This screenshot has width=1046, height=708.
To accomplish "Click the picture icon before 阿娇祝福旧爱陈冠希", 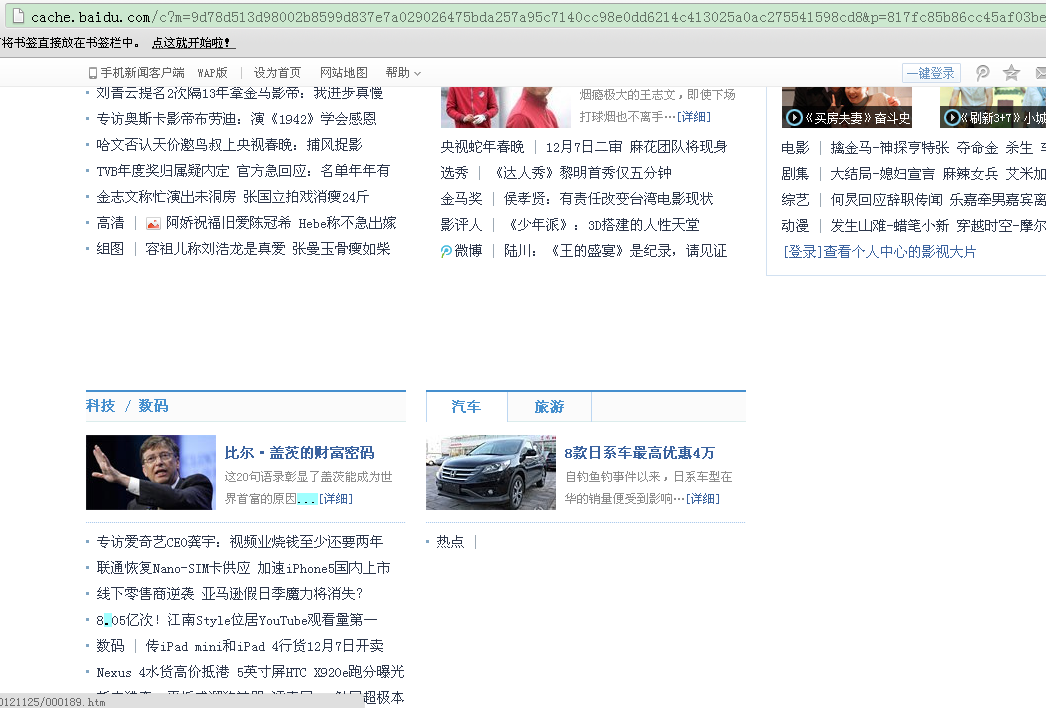I will click(x=153, y=223).
